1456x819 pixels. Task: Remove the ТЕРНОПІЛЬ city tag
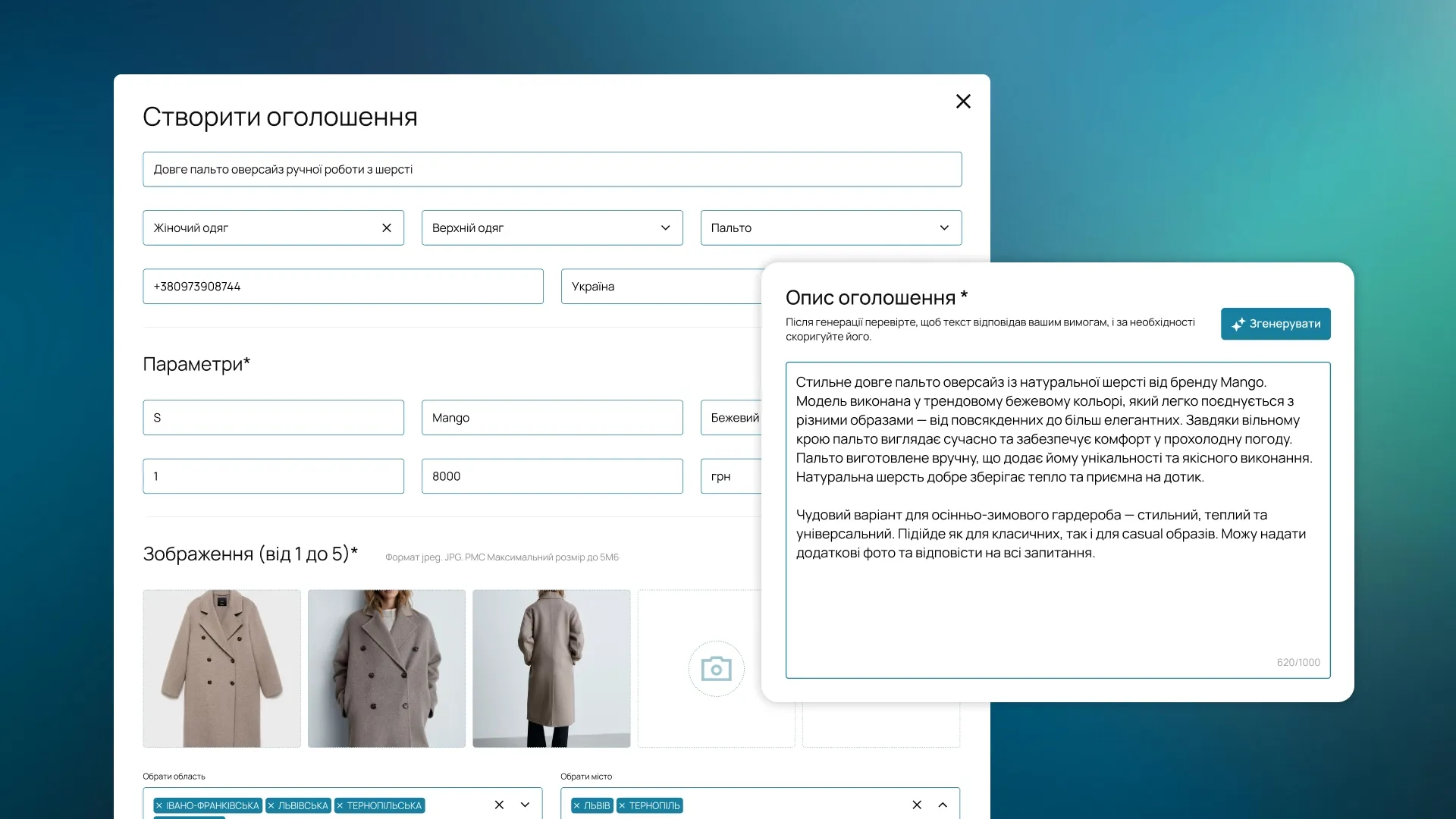pyautogui.click(x=622, y=805)
